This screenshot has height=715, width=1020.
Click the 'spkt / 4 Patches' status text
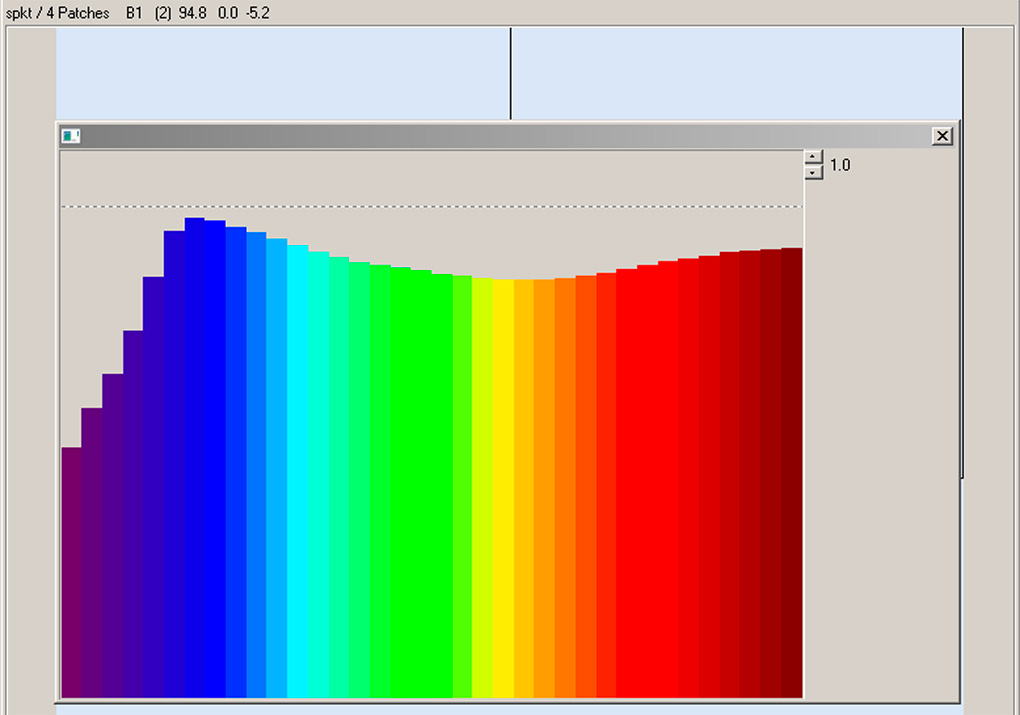pyautogui.click(x=57, y=13)
